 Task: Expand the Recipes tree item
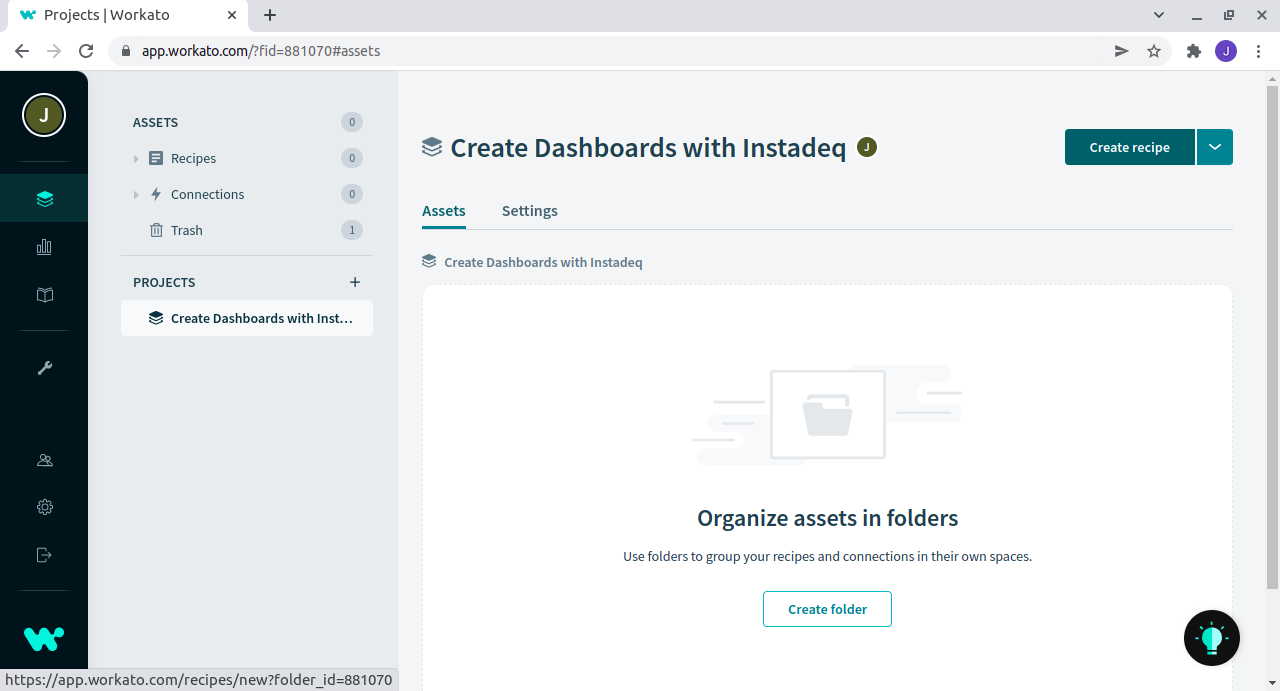click(136, 158)
